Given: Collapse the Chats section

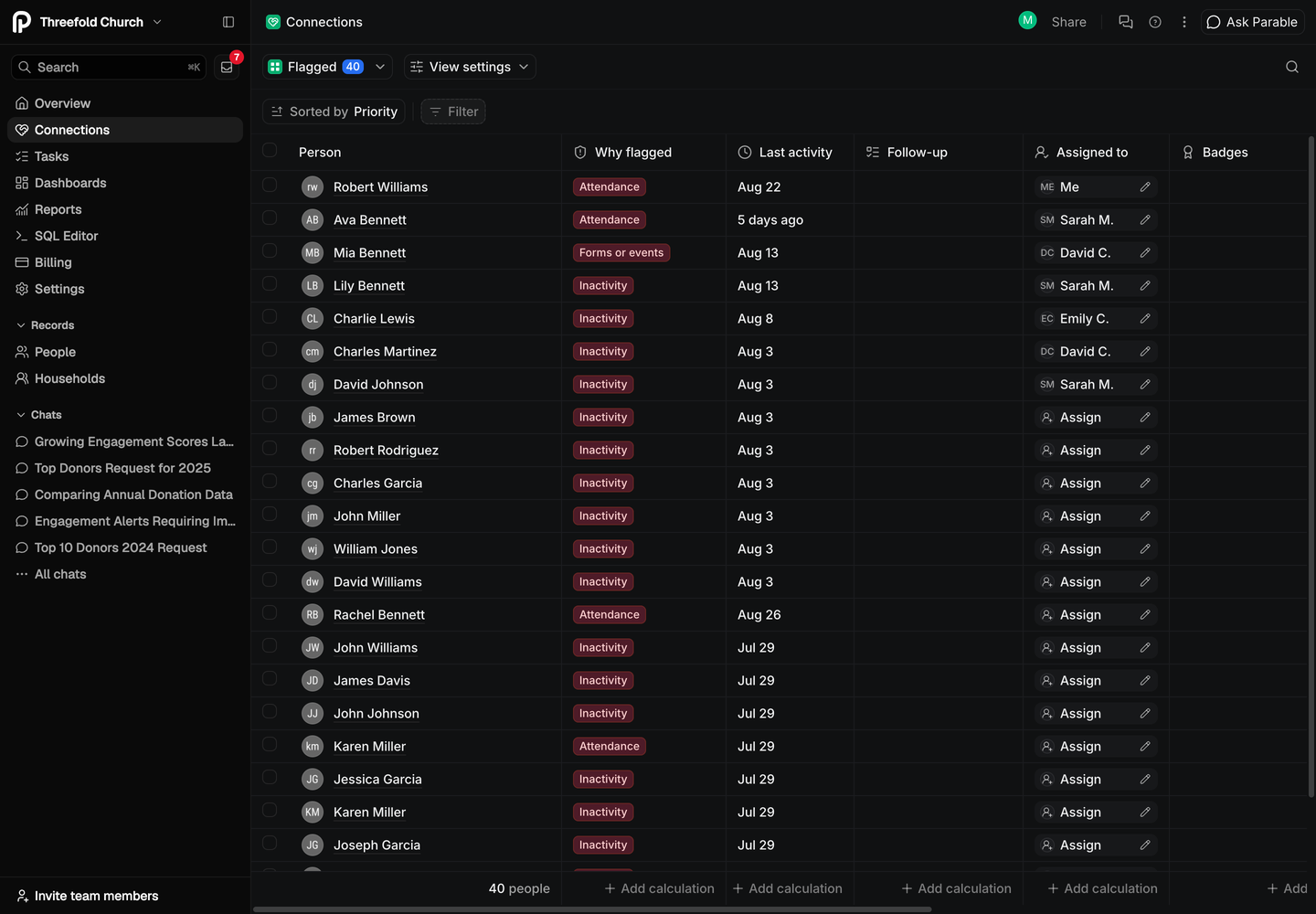Looking at the screenshot, I should [x=38, y=415].
